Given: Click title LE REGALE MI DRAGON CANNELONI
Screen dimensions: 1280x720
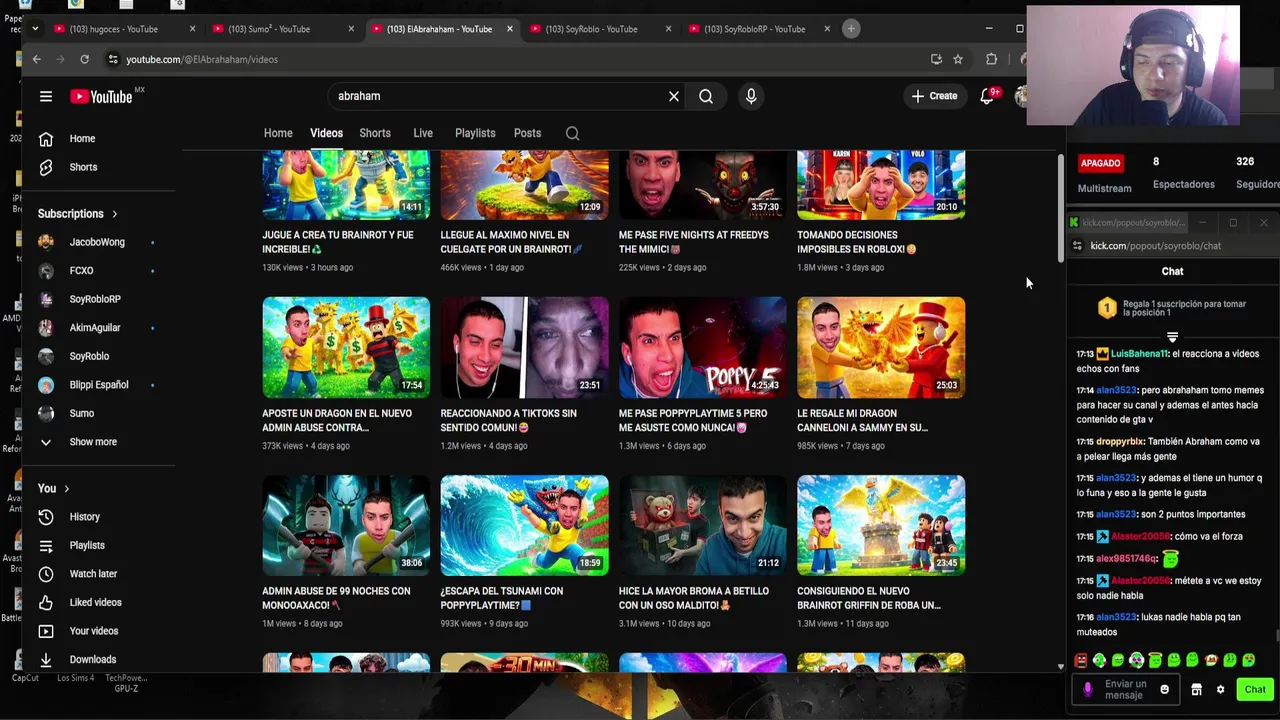Looking at the screenshot, I should click(862, 420).
